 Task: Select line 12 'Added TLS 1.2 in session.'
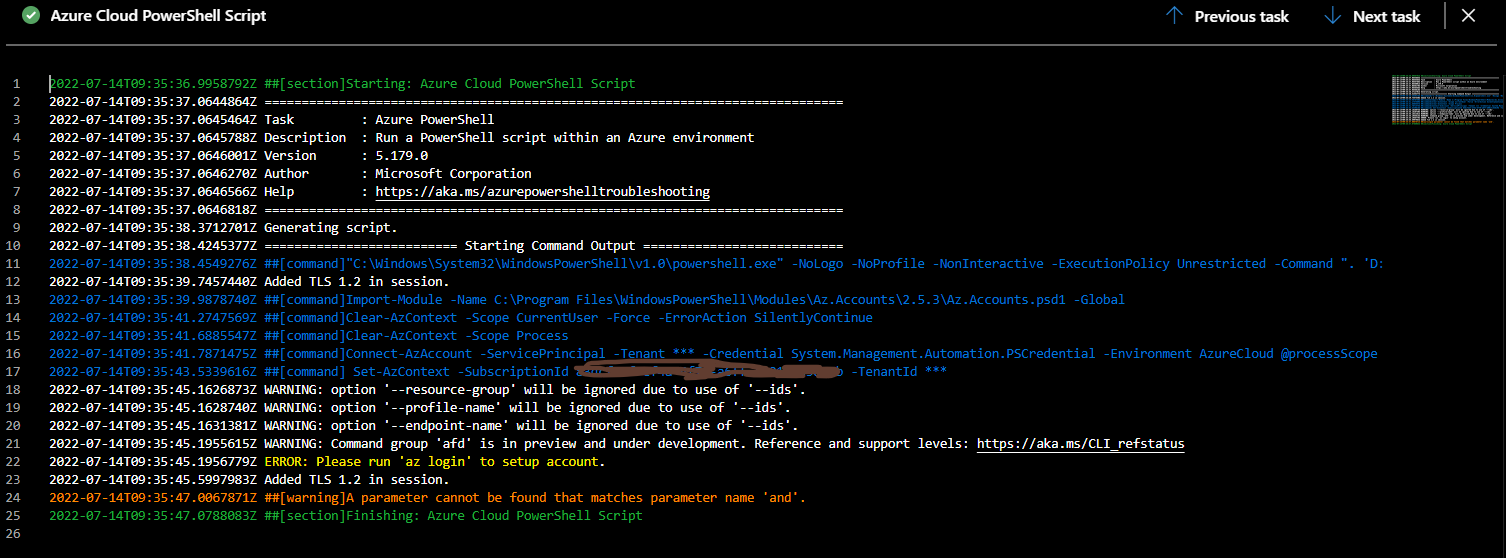click(x=249, y=281)
